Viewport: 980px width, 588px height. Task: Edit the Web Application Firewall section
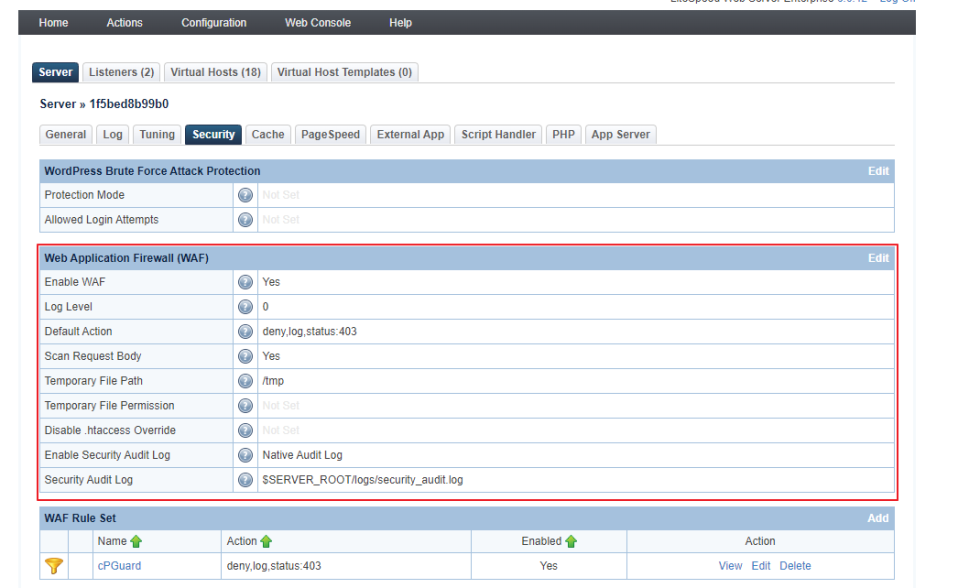click(878, 257)
